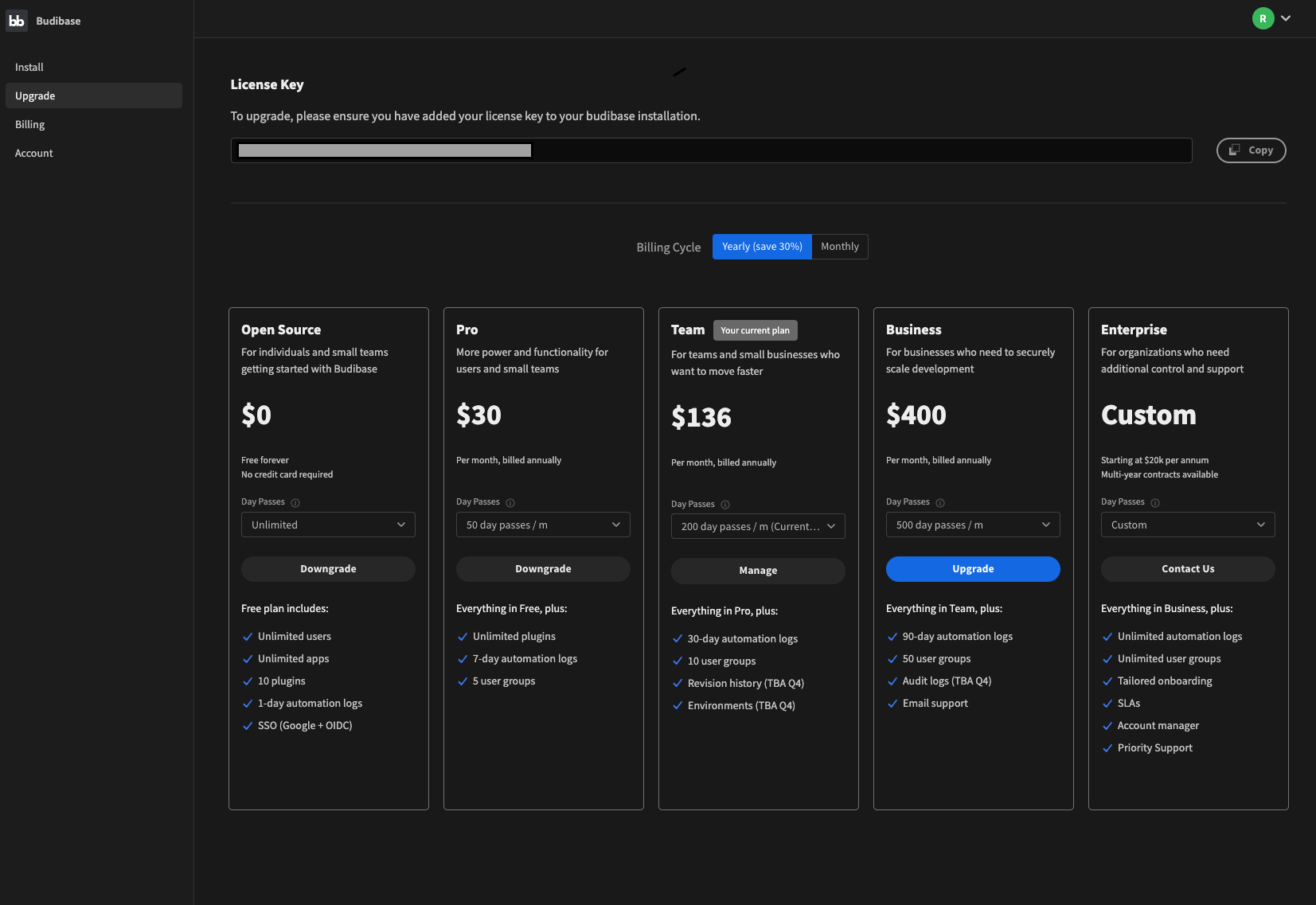Image resolution: width=1316 pixels, height=905 pixels.
Task: Upgrade to the Business plan
Action: point(973,569)
